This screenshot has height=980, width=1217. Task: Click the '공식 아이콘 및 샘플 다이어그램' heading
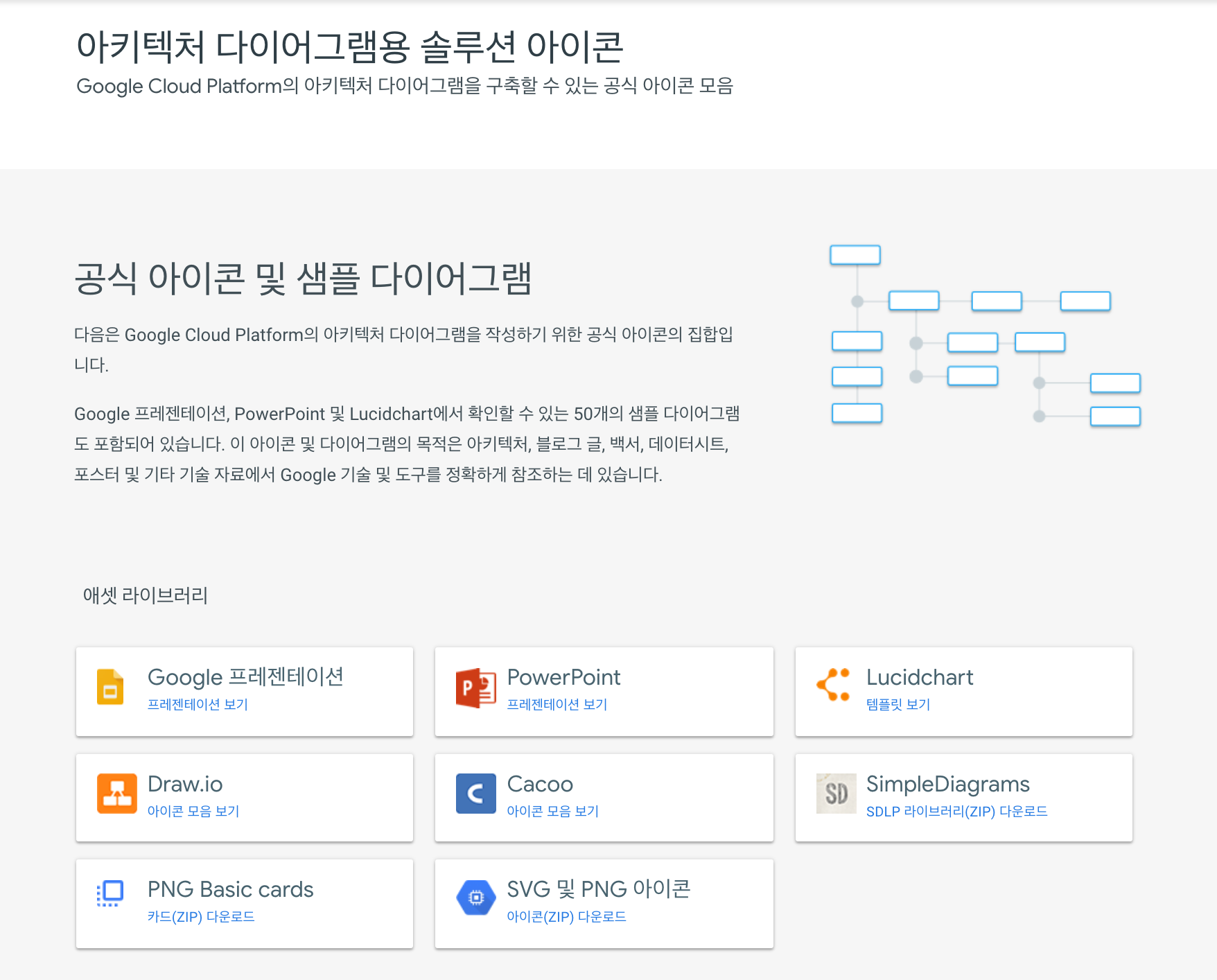(x=303, y=279)
